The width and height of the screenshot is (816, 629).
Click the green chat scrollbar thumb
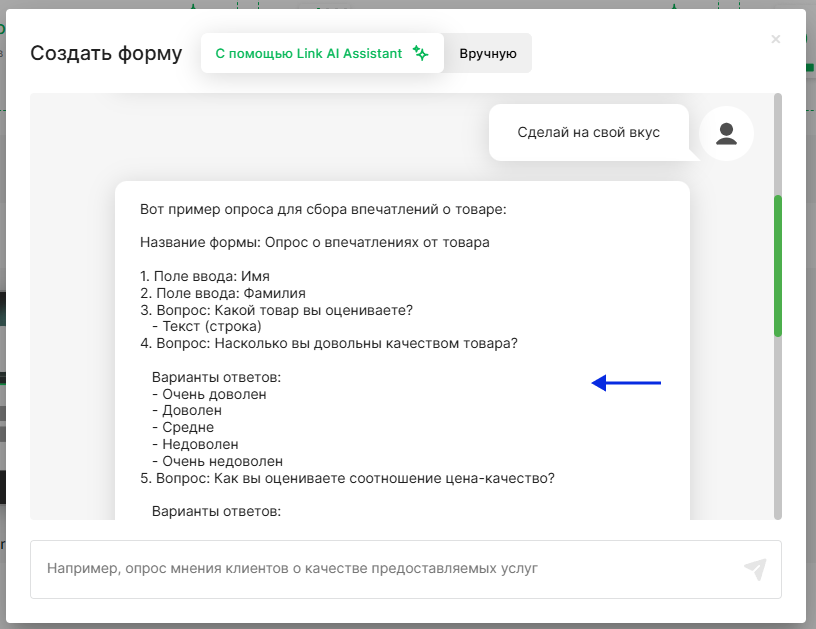[x=777, y=266]
